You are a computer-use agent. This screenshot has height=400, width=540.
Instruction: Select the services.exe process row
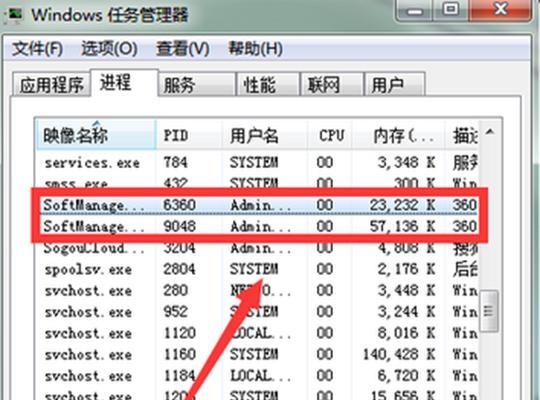(257, 163)
